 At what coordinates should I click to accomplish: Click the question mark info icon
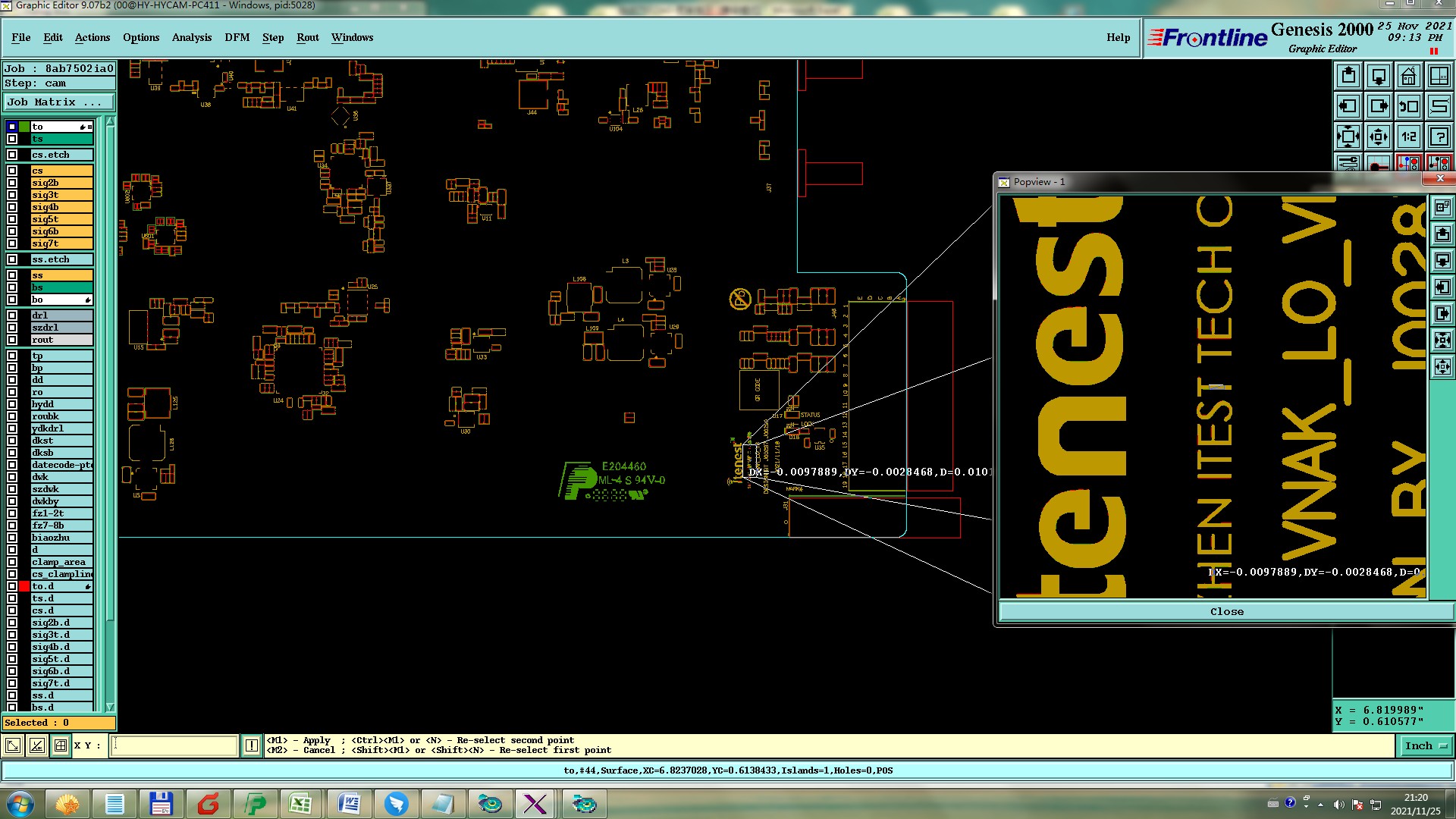(1439, 136)
